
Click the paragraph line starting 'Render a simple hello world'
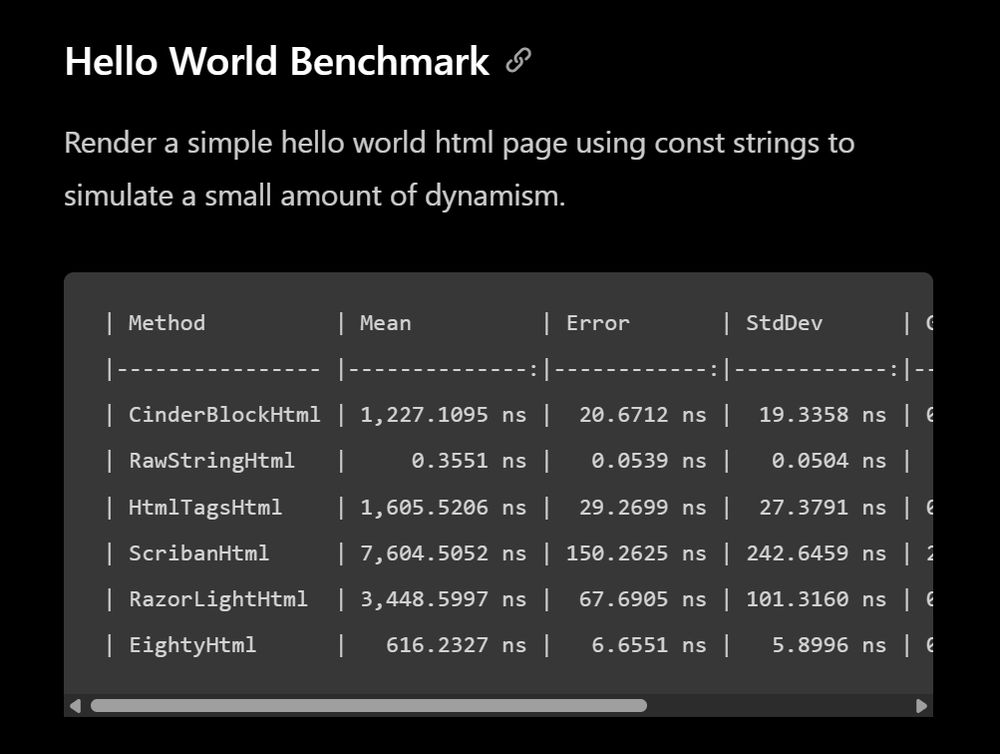click(459, 143)
